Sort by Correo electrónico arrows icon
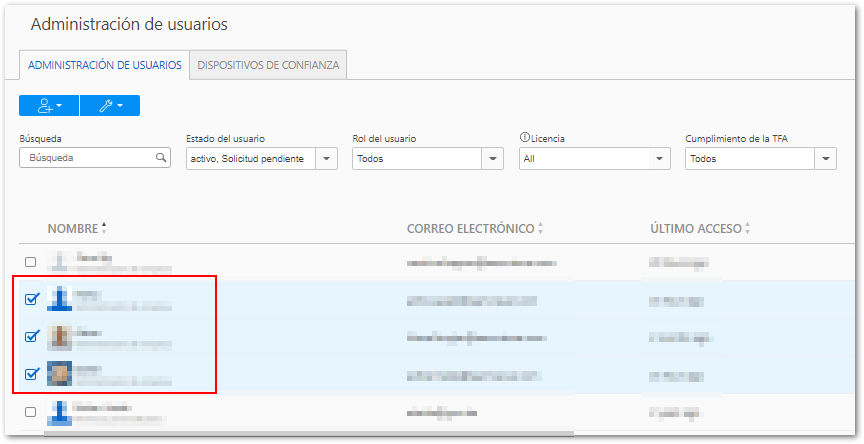Viewport: 864px width, 444px height. [x=541, y=228]
